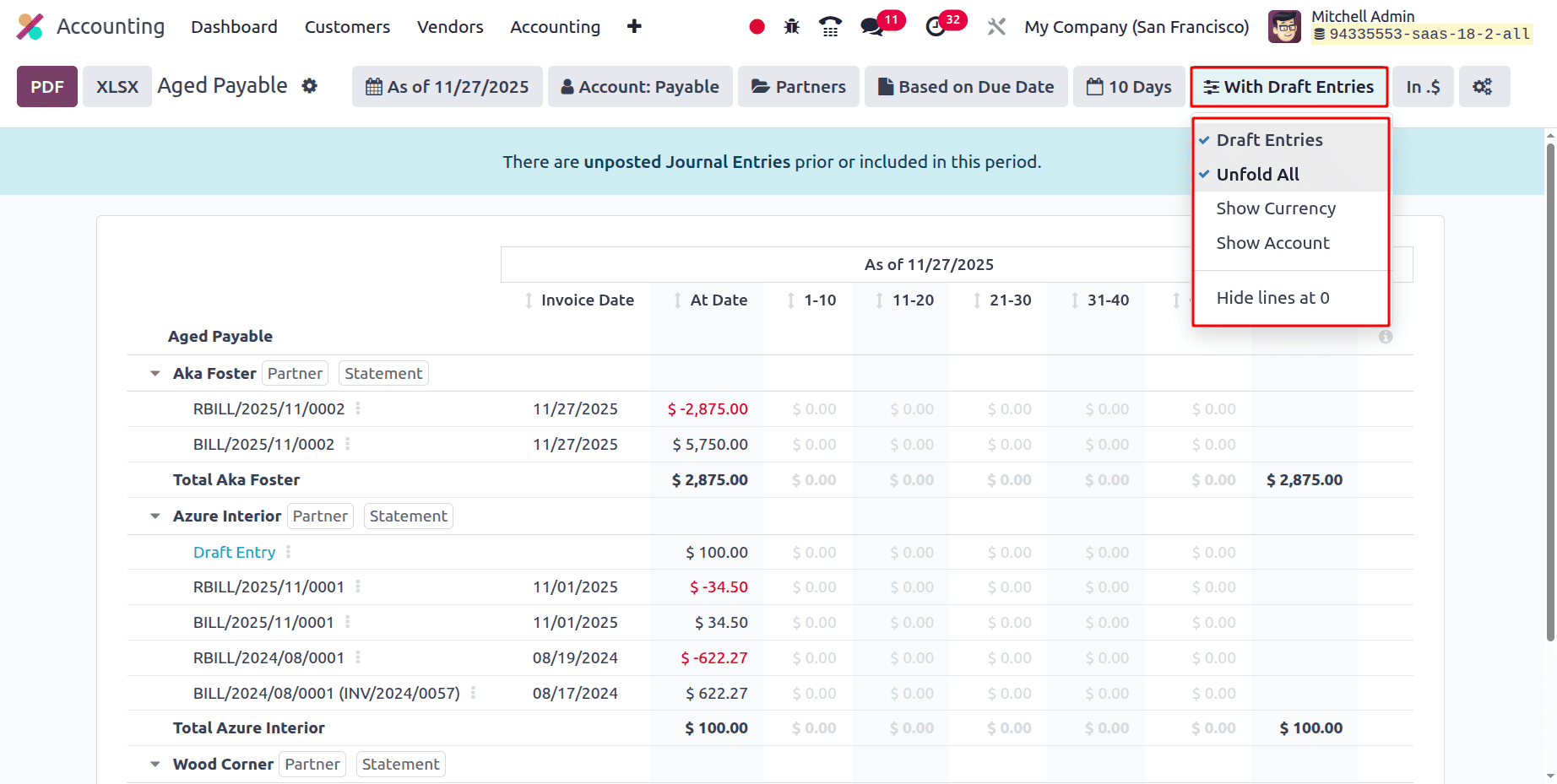
Task: Open the messages icon with badge 11
Action: coord(872,27)
